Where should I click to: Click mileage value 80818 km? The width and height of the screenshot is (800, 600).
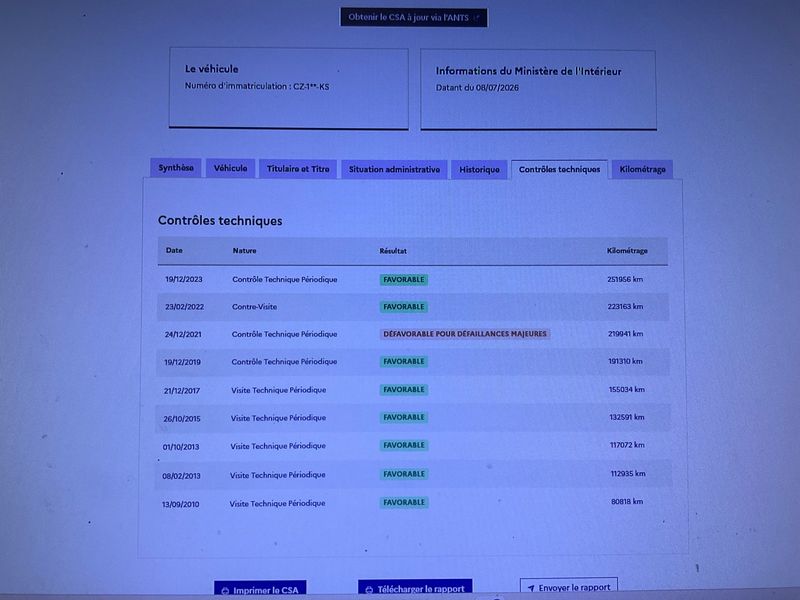627,502
